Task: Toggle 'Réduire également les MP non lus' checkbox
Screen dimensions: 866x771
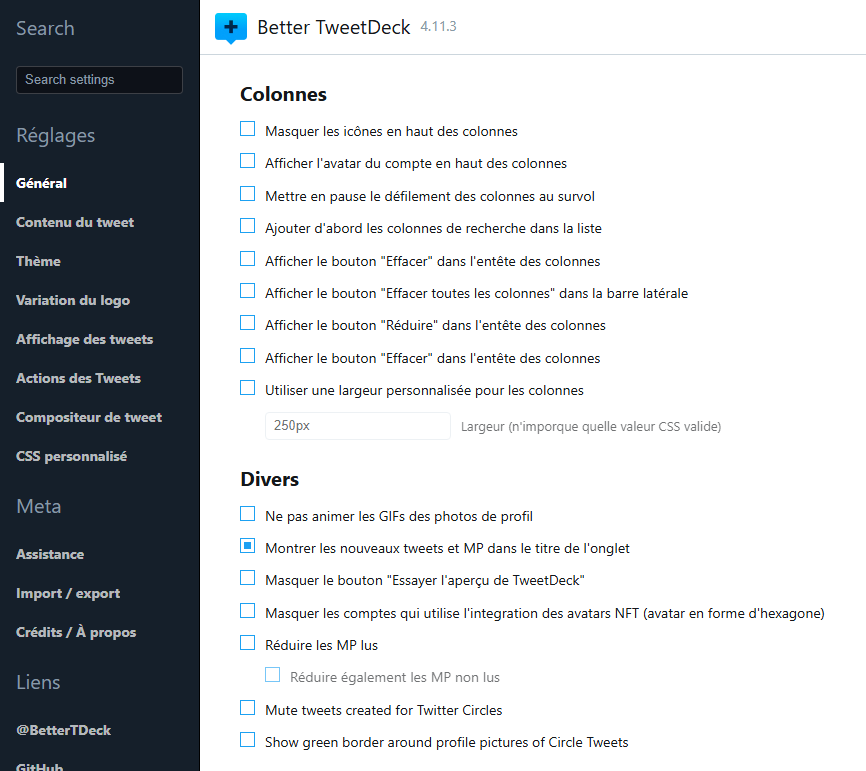Action: click(272, 675)
